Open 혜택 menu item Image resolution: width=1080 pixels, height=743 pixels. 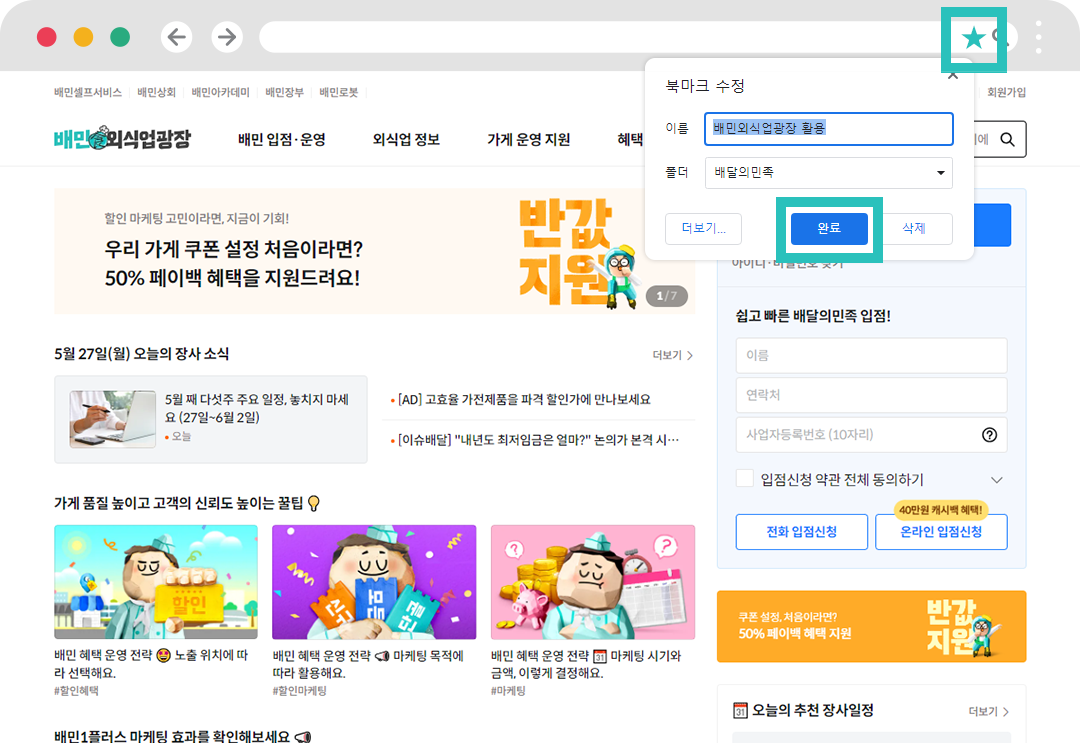[630, 139]
